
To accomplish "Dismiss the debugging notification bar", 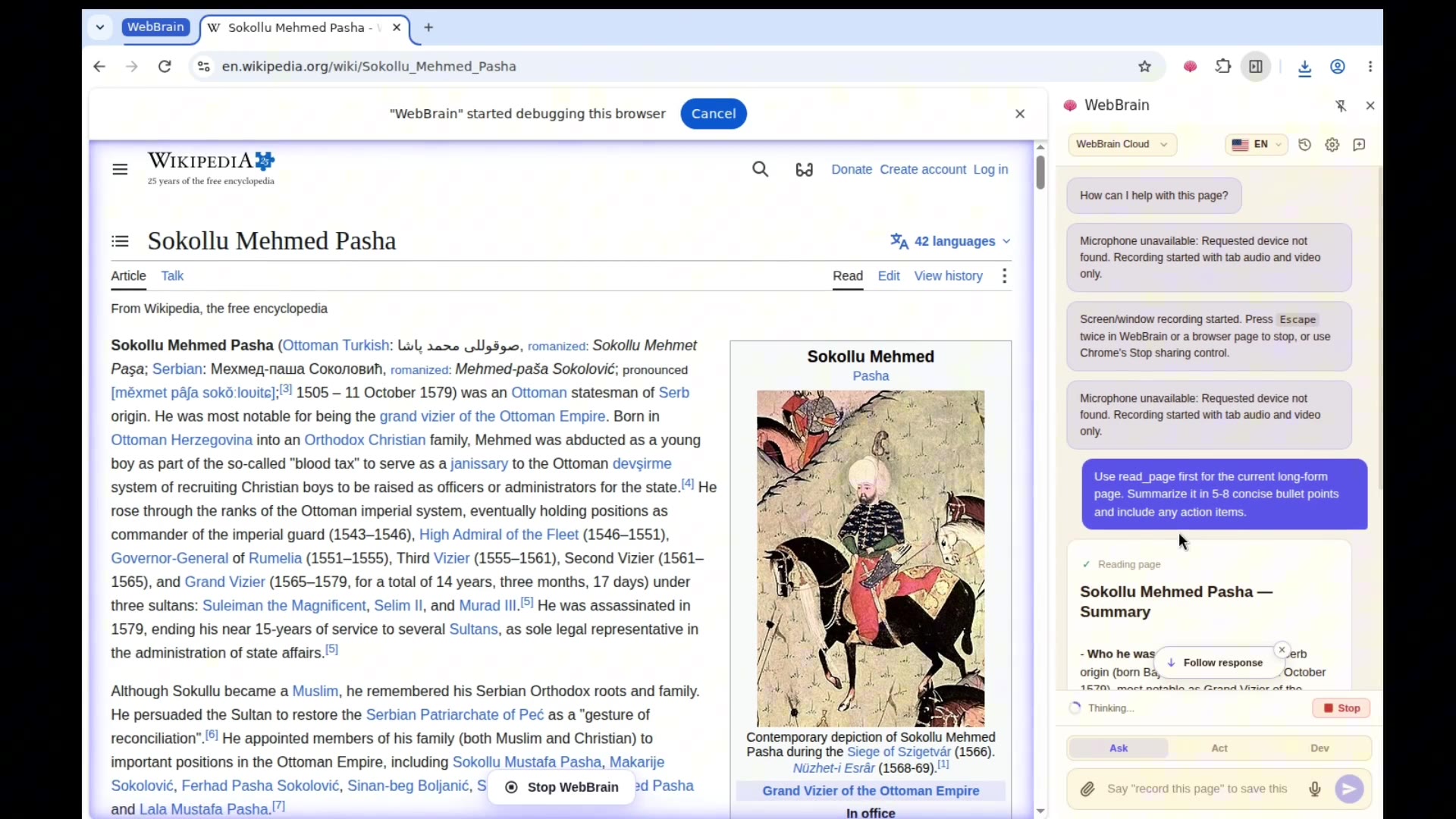I will 1021,114.
